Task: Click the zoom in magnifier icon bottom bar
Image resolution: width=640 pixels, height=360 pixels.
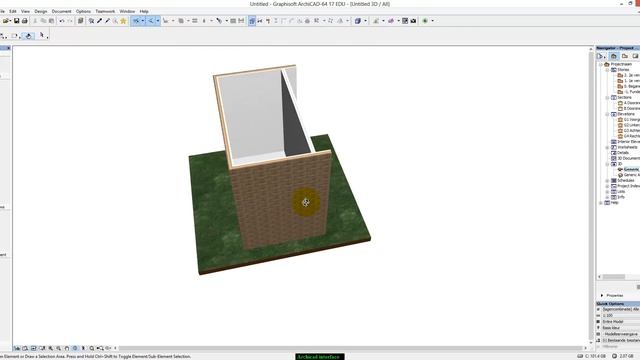Action: tap(51, 348)
